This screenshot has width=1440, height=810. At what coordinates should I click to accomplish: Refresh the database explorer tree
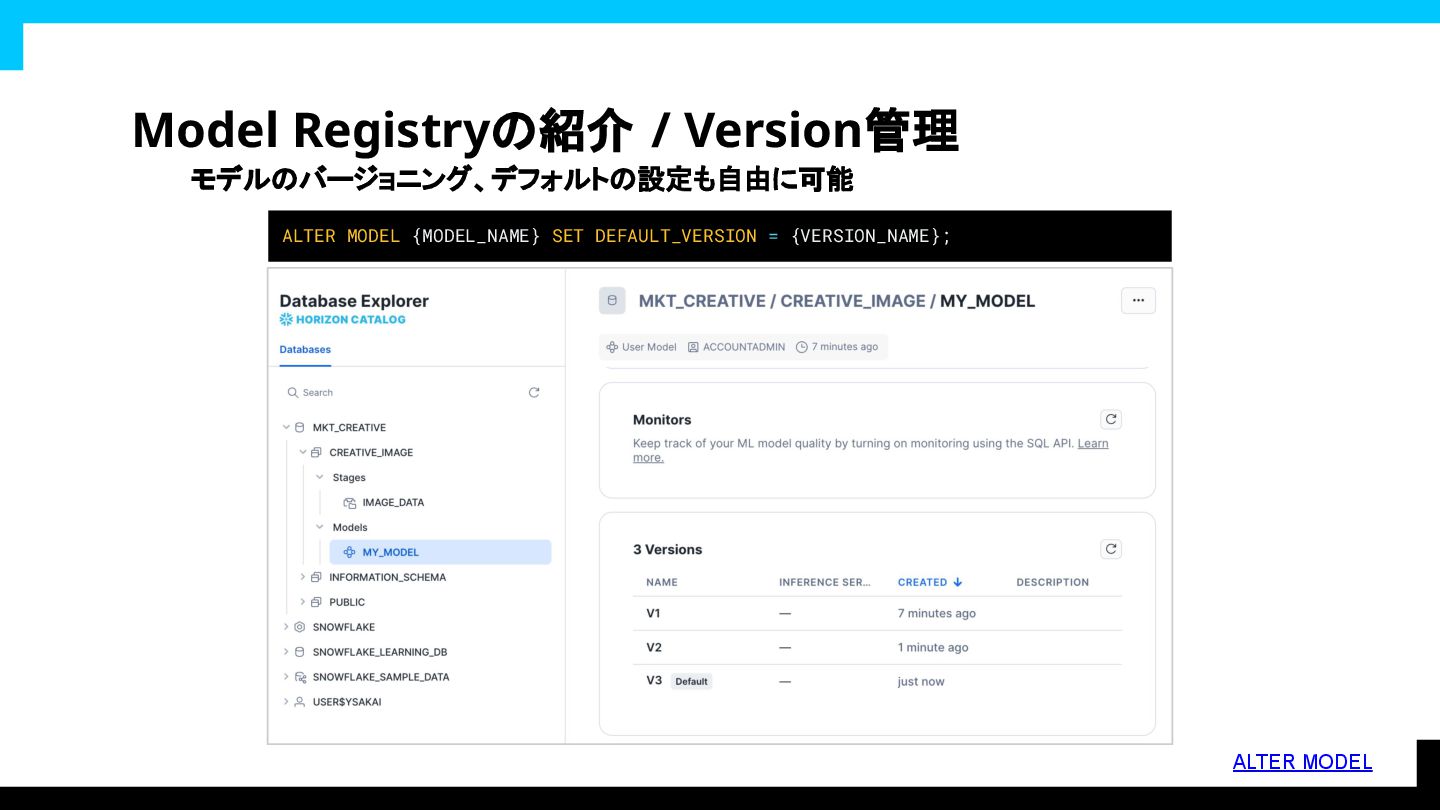coord(534,393)
